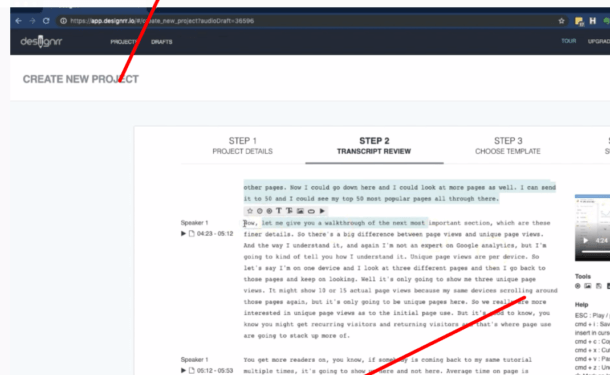Click the video preview thumbnail
Image resolution: width=610 pixels, height=375 pixels.
coord(592,228)
